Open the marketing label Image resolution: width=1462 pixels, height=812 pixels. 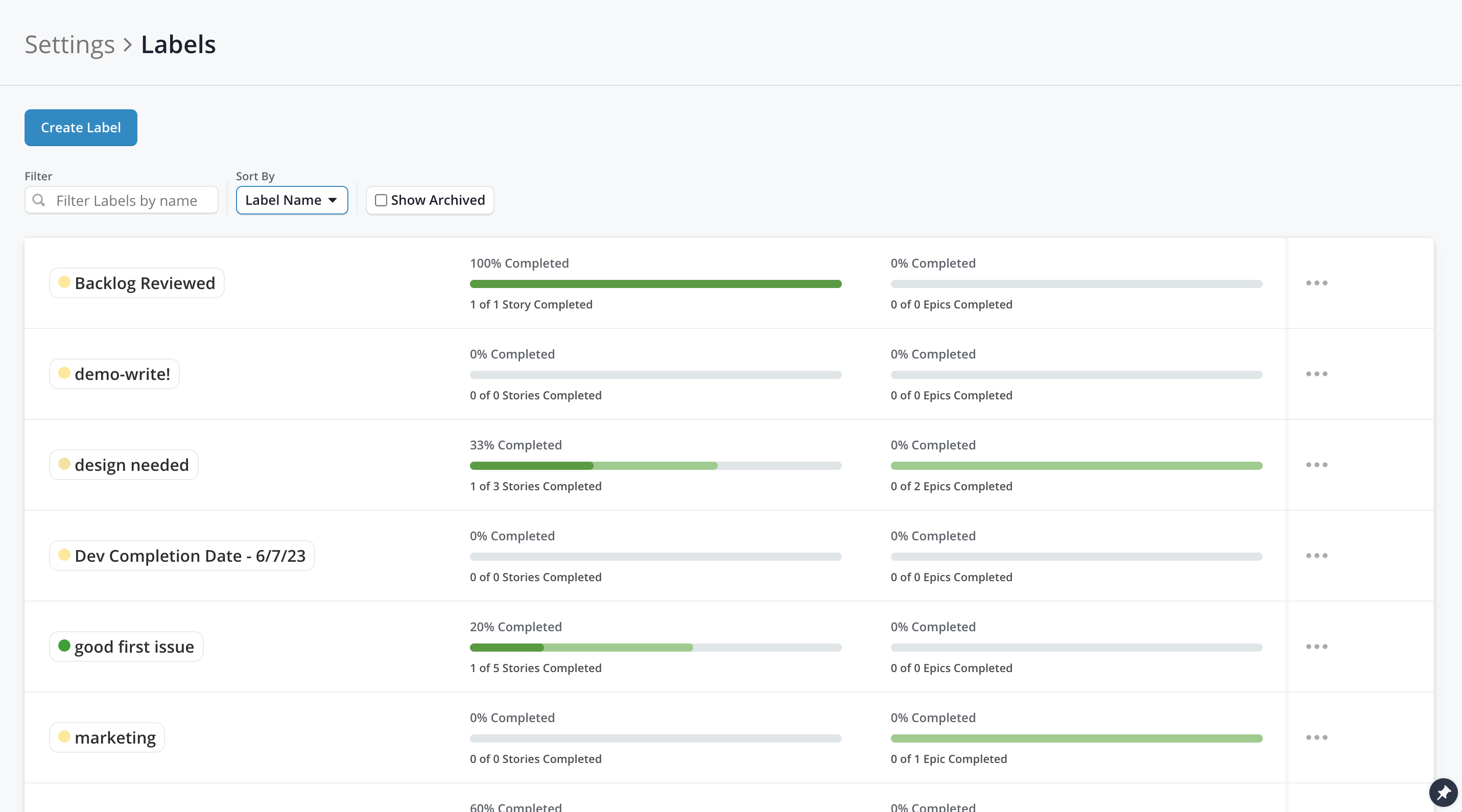point(107,737)
